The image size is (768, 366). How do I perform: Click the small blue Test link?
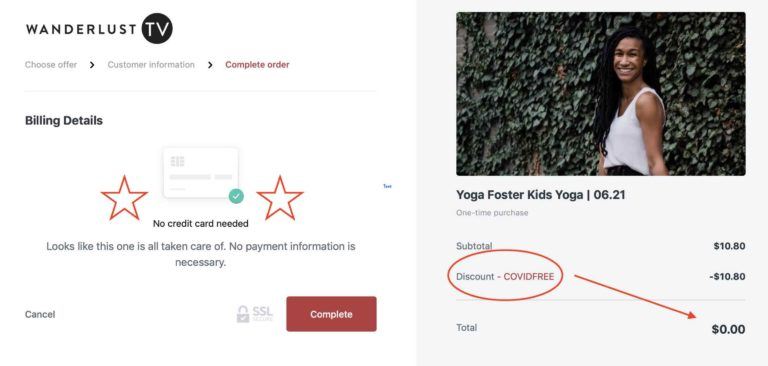click(x=387, y=186)
